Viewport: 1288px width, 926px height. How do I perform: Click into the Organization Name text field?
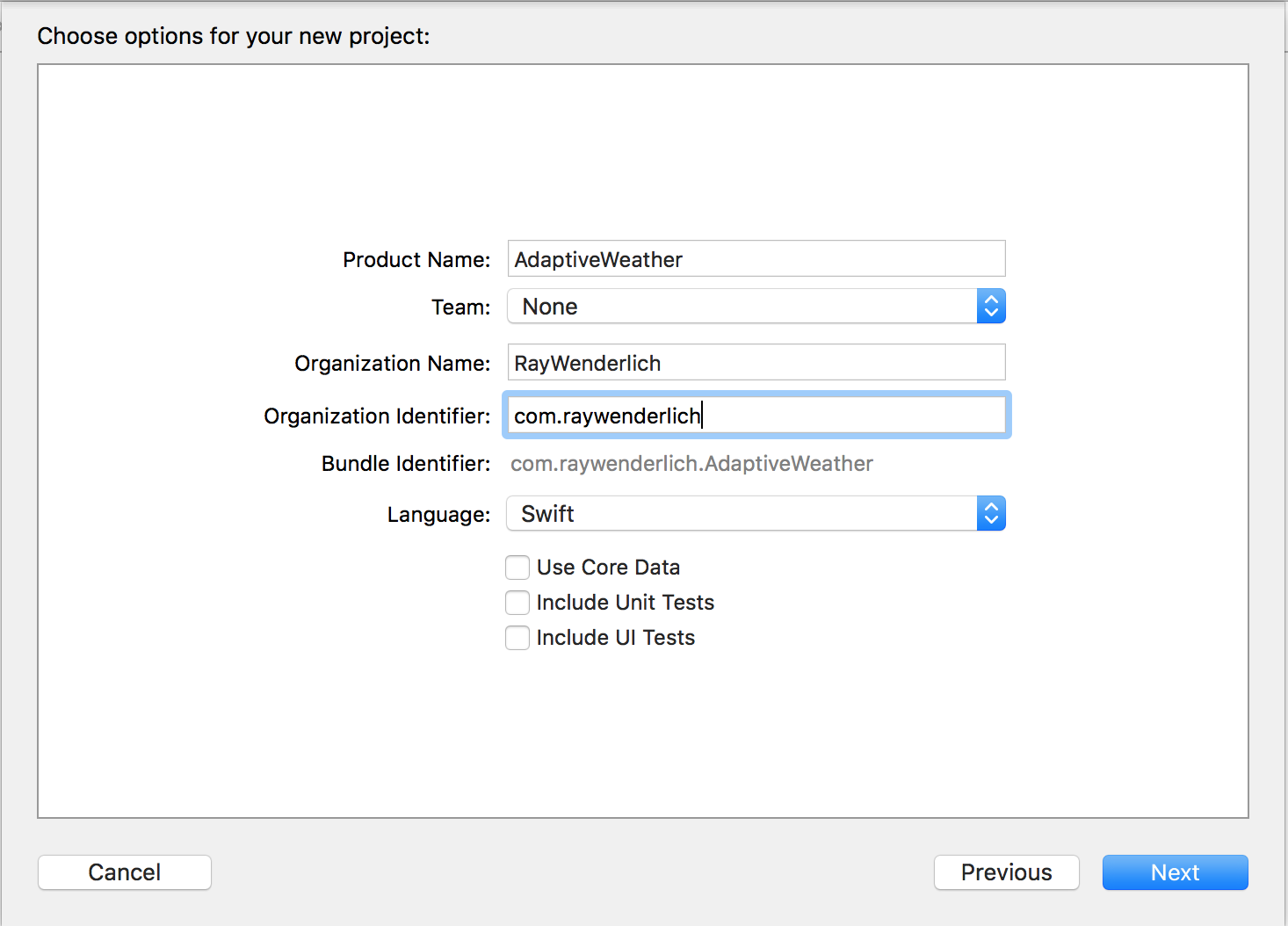coord(756,363)
